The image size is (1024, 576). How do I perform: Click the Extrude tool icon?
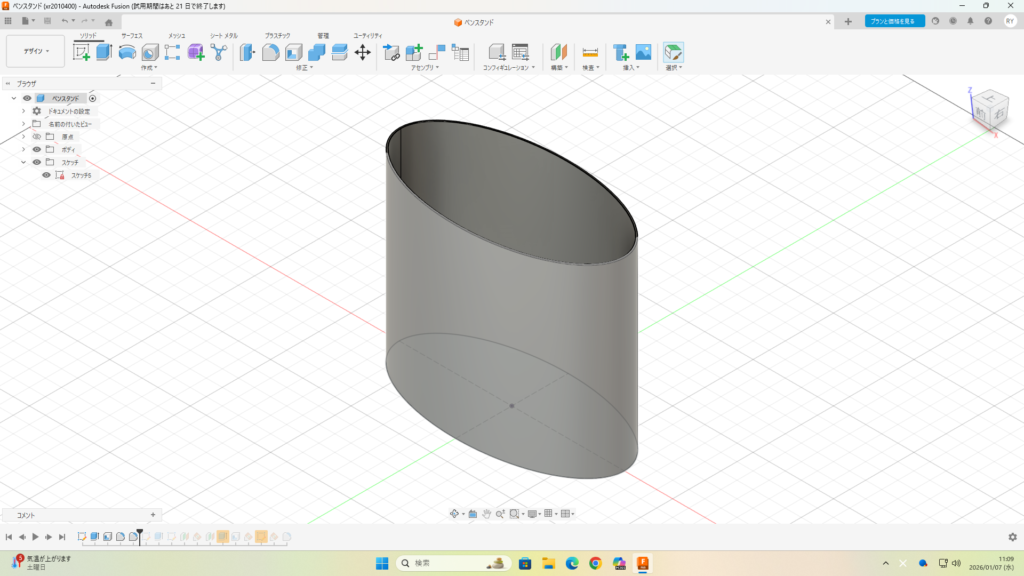click(104, 52)
